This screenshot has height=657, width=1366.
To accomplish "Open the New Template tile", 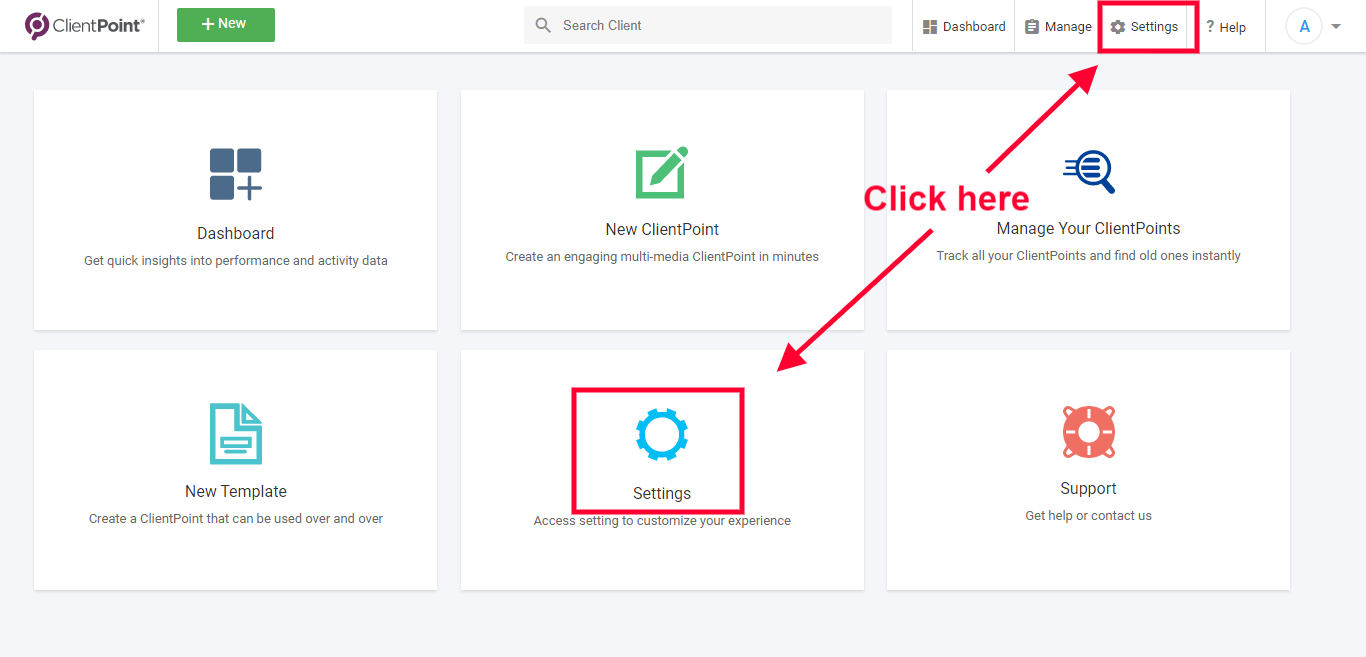I will click(235, 470).
